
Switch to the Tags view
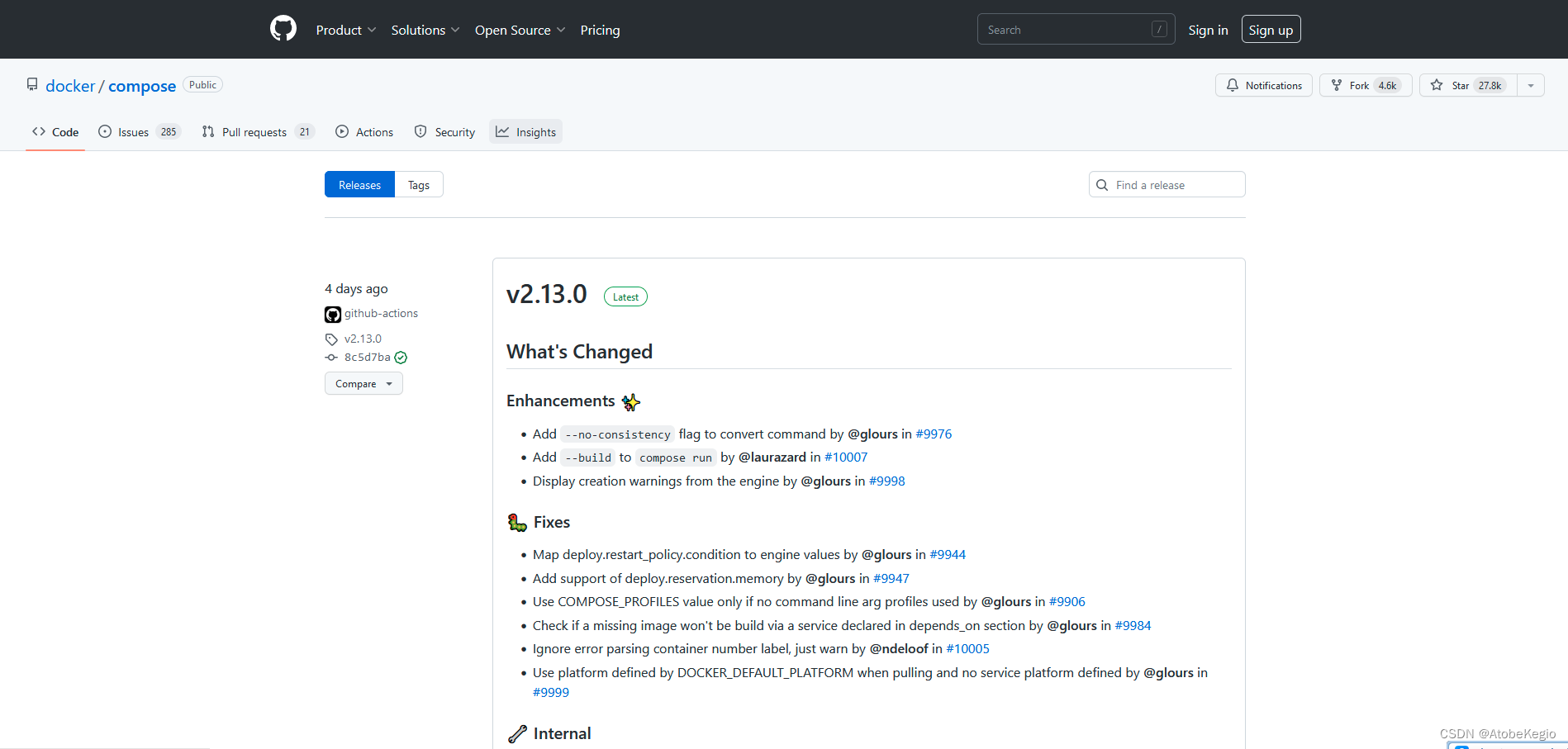pos(419,185)
